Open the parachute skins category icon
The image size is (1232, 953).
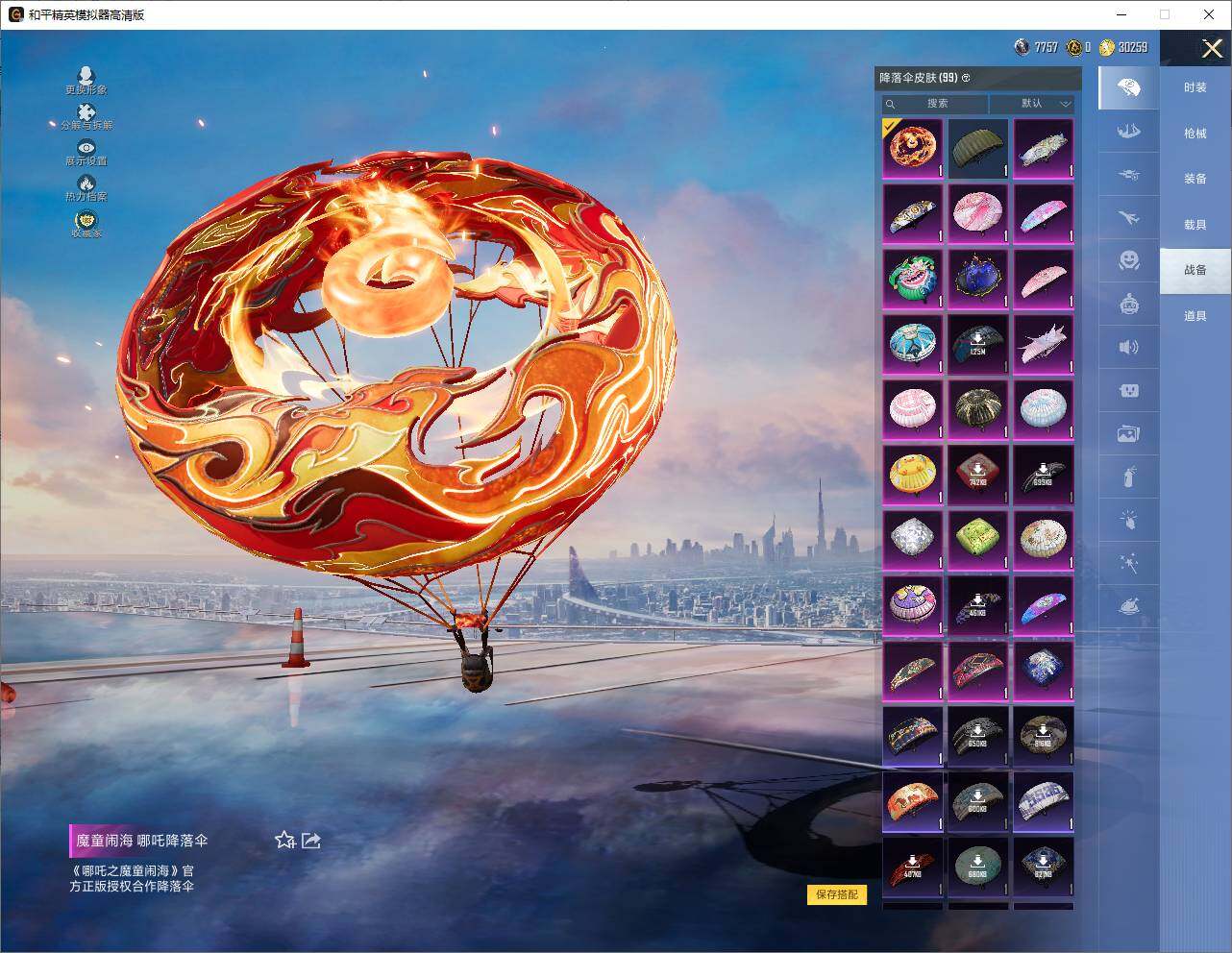tap(1129, 88)
